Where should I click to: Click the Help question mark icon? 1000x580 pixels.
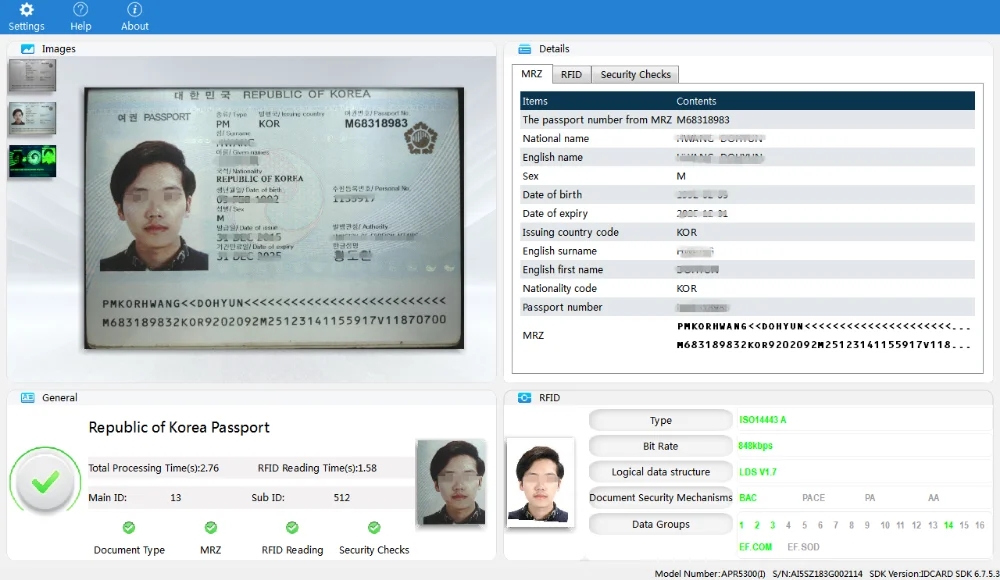coord(81,10)
